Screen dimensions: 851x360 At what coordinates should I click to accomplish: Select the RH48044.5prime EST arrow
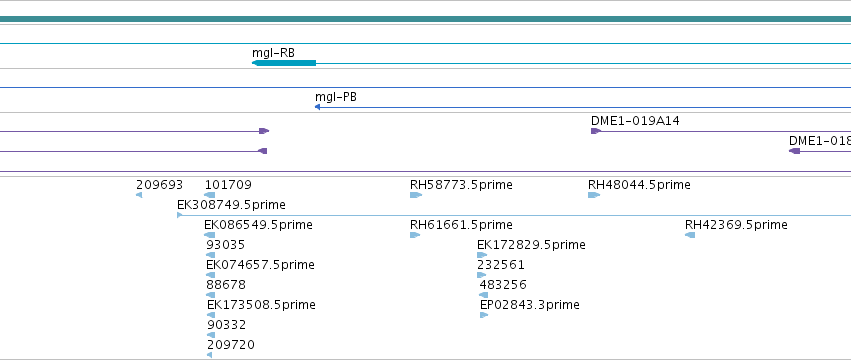coord(594,195)
